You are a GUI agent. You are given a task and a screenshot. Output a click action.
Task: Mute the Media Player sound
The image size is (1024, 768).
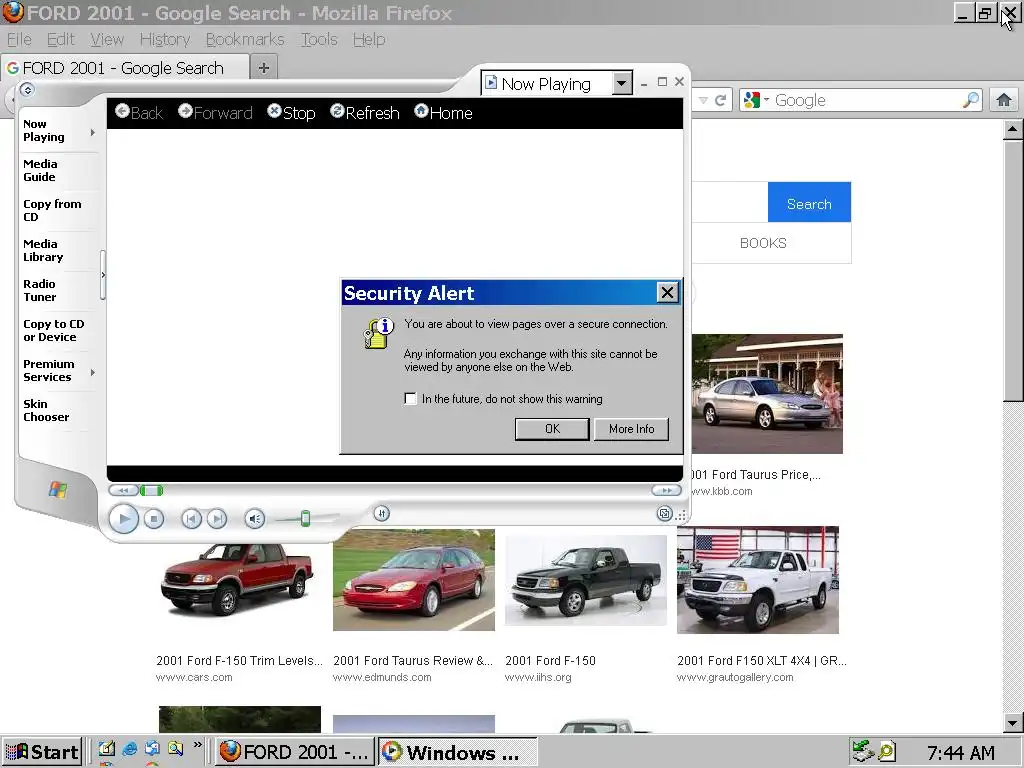tap(255, 519)
